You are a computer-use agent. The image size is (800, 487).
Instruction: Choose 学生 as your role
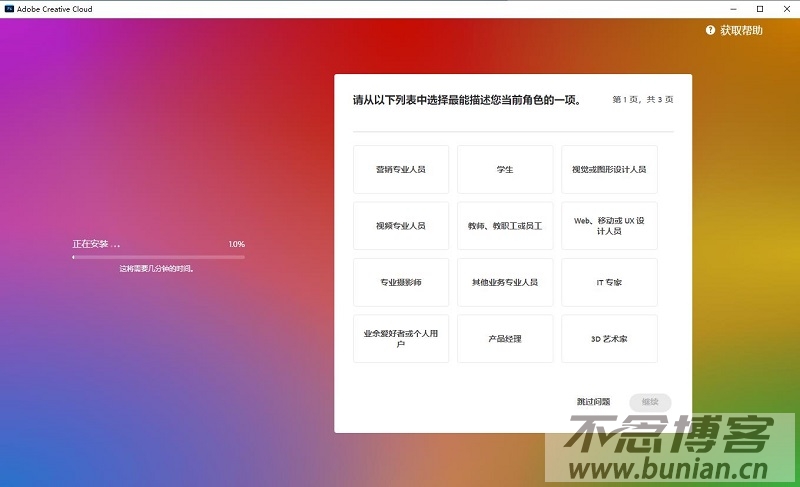[505, 169]
